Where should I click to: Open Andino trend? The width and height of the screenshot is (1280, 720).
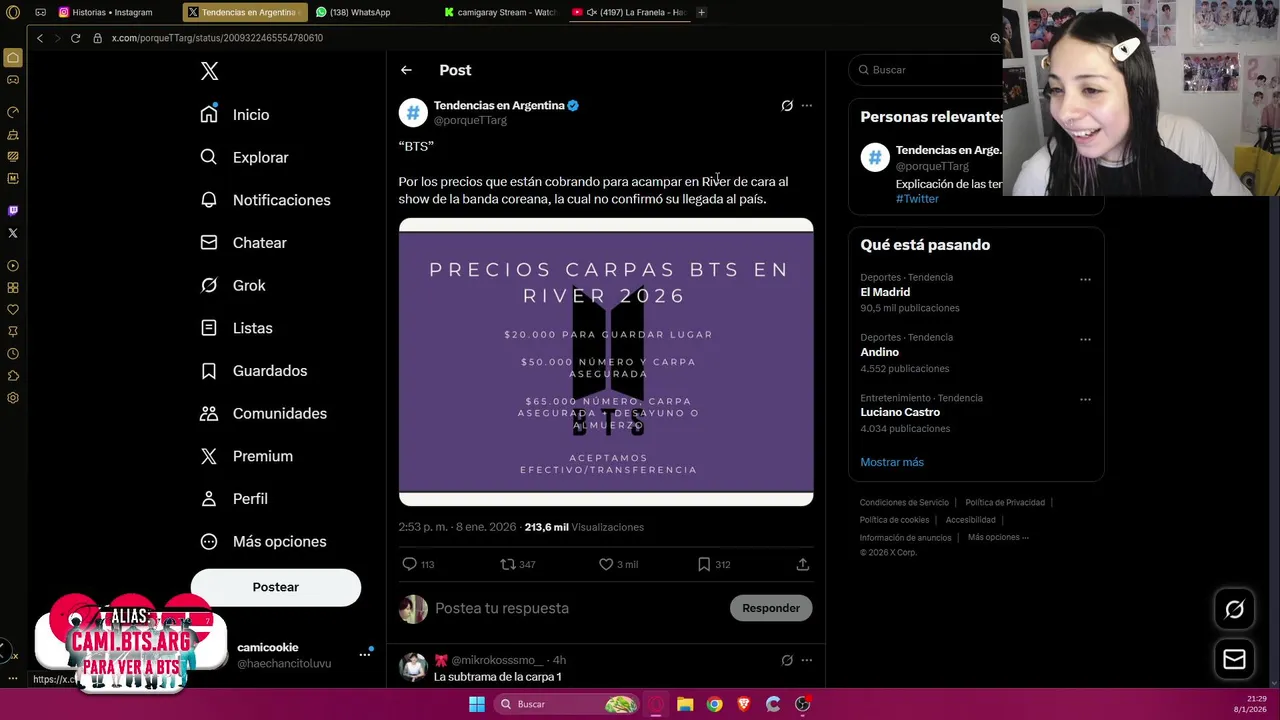(880, 352)
